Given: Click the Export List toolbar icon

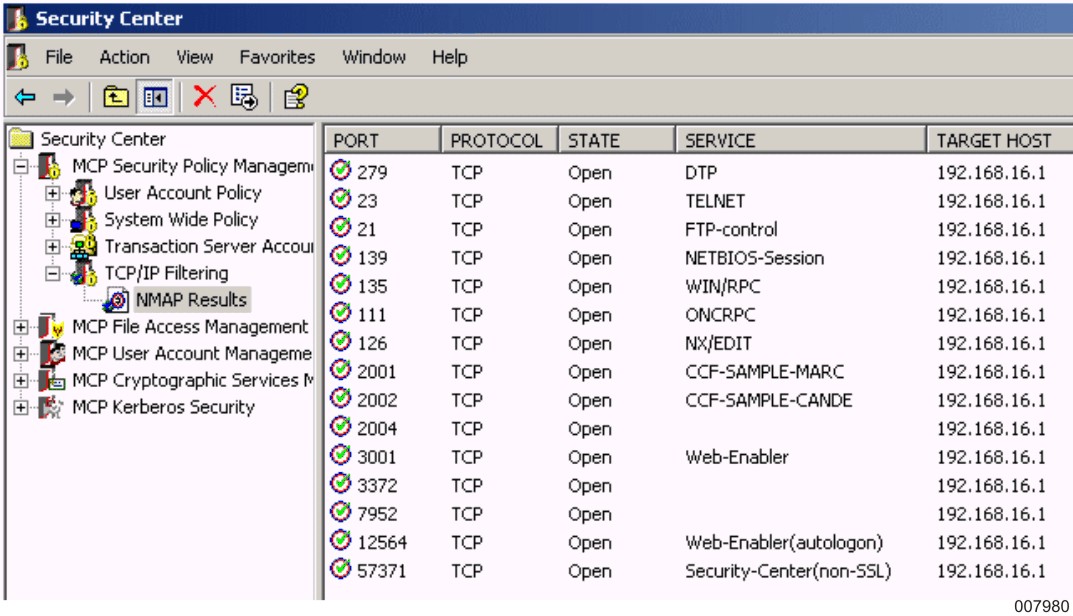Looking at the screenshot, I should click(244, 97).
